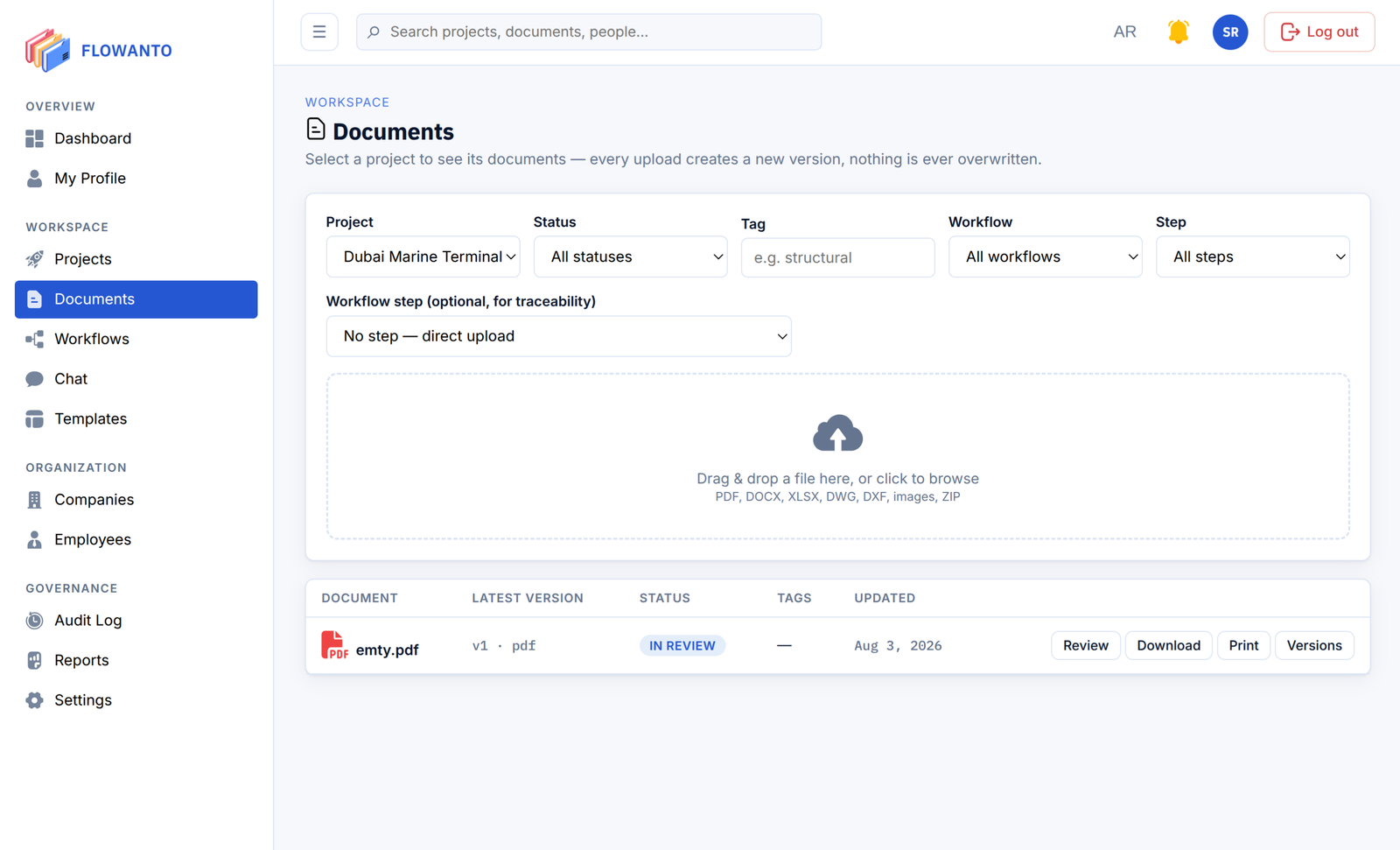Click the Settings gear icon
1400x850 pixels.
34,700
